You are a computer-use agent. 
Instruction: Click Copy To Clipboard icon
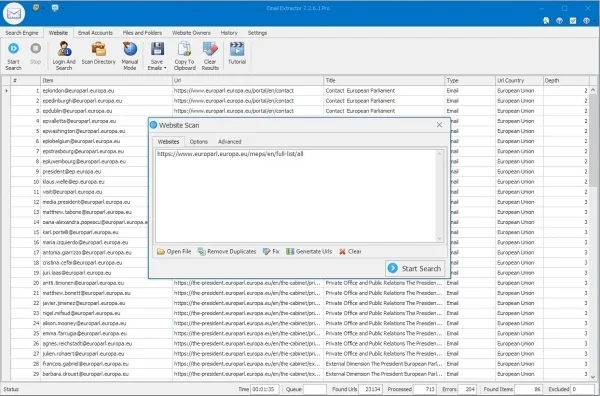pyautogui.click(x=184, y=49)
